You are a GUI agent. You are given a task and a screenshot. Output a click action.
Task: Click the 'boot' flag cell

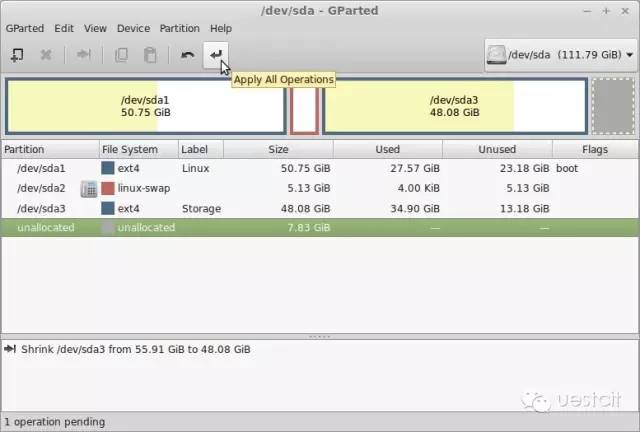point(567,168)
